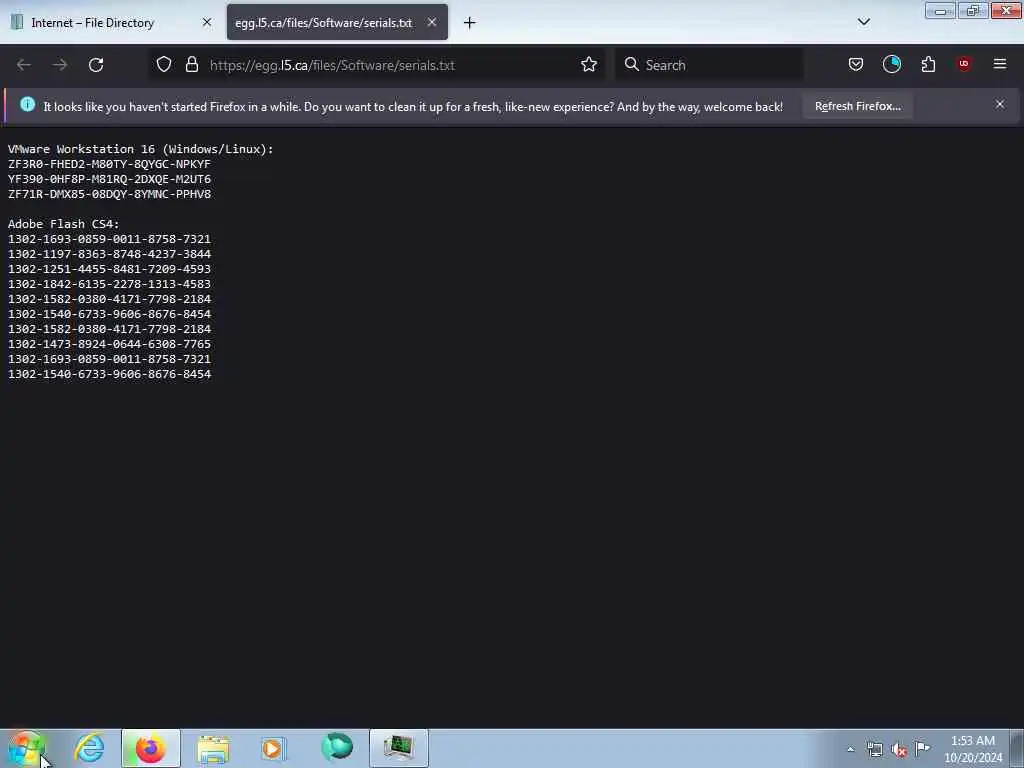This screenshot has width=1024, height=768.
Task: Click serial 1302-1842-6135-2278-1313-4583
Action: (109, 285)
